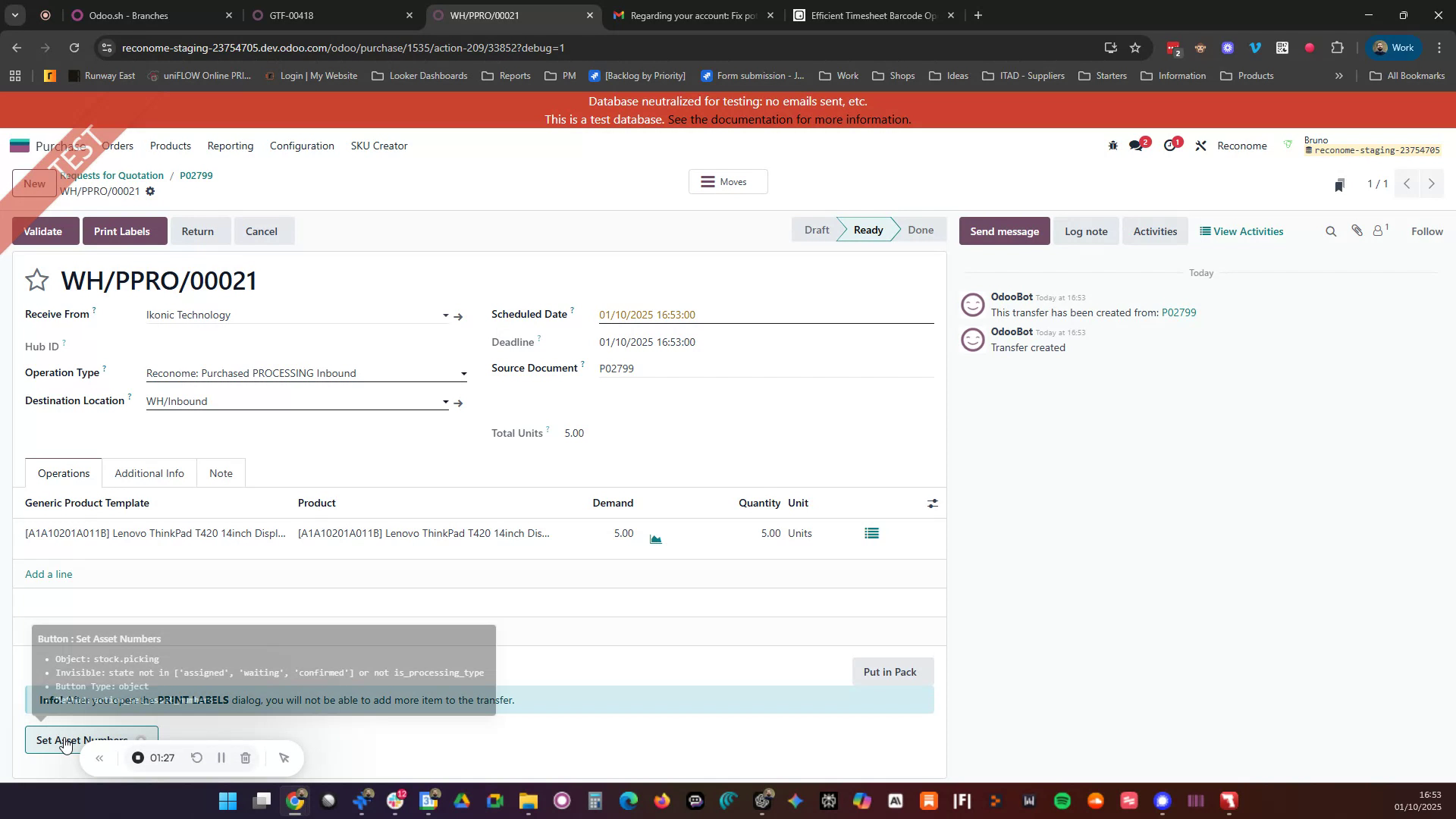Open detailed operations list on the Lenovo line

coord(871,533)
